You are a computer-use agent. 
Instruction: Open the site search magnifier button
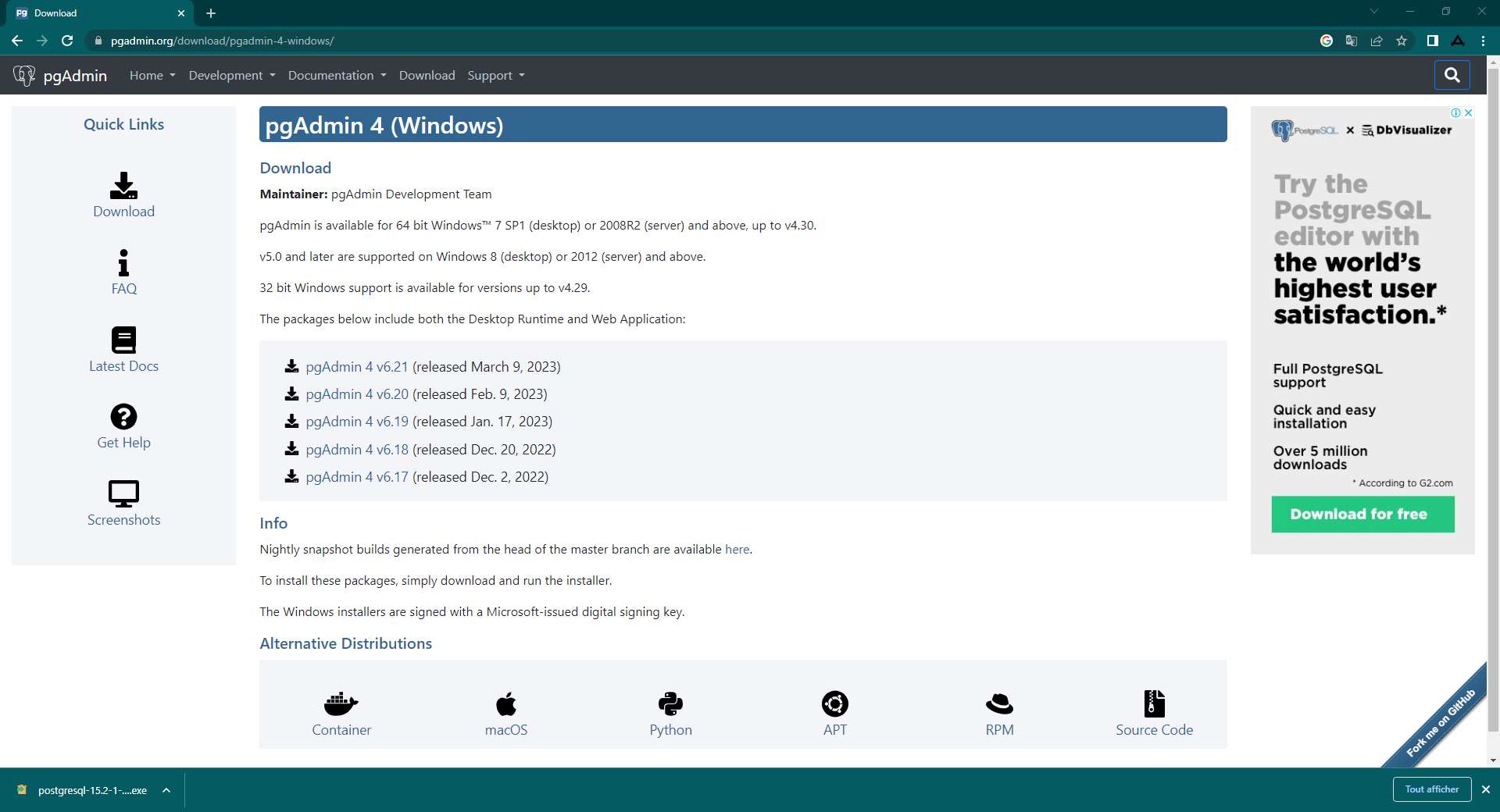point(1452,75)
